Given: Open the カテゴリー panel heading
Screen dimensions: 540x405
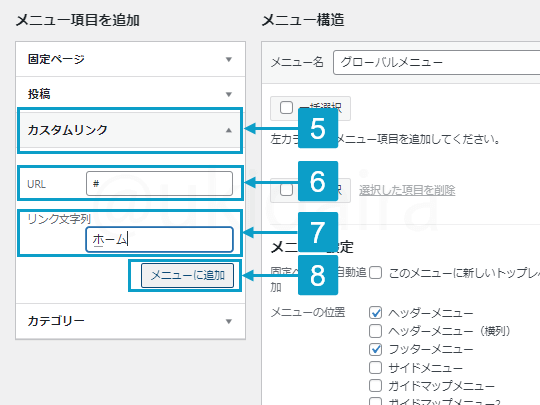Looking at the screenshot, I should coord(130,321).
